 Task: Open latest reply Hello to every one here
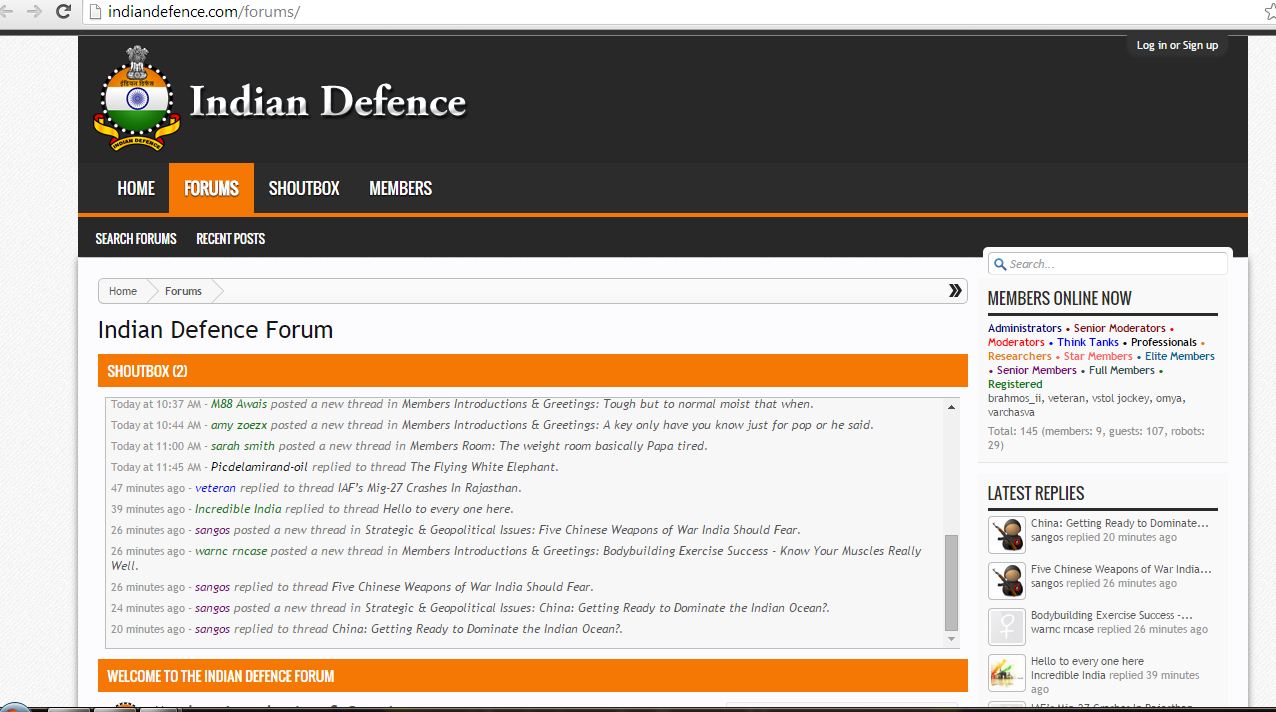coord(1087,661)
